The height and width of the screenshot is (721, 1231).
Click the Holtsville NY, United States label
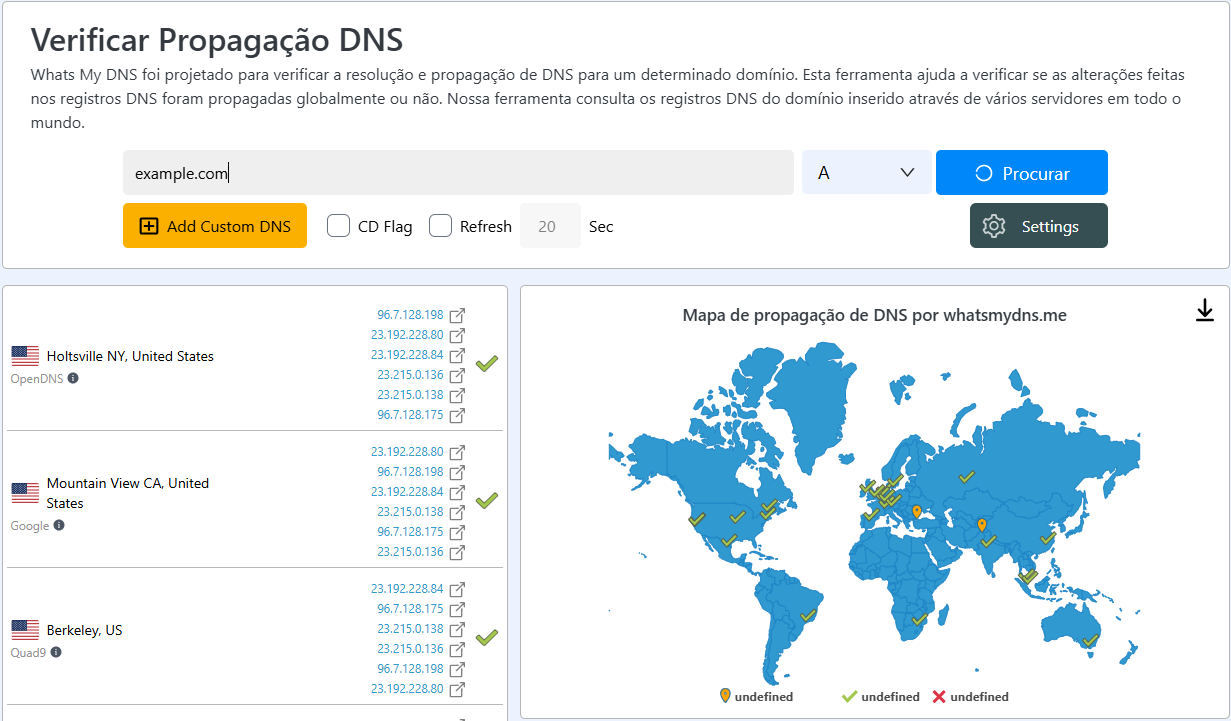tap(130, 356)
